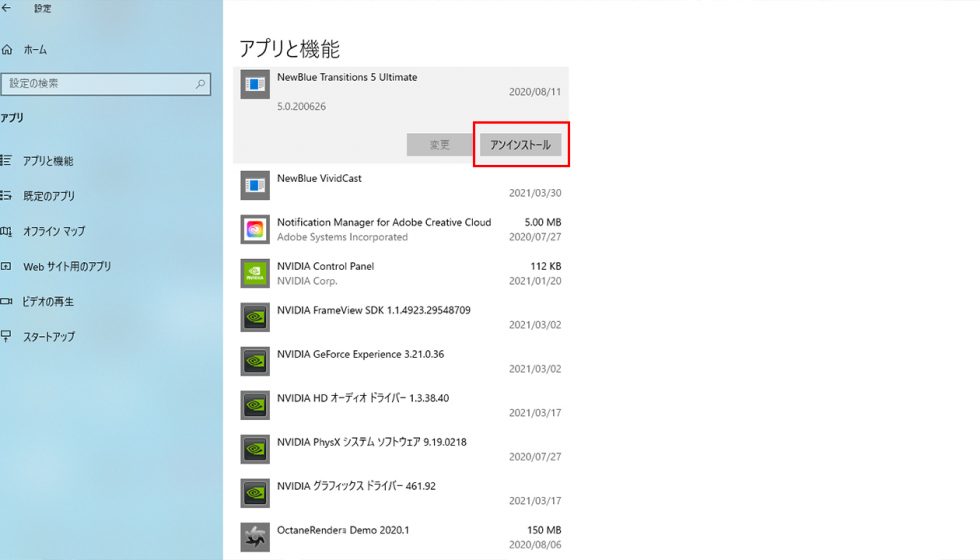The height and width of the screenshot is (560, 980).
Task: Click the NVIDIA GeForce Experience icon
Action: (255, 361)
